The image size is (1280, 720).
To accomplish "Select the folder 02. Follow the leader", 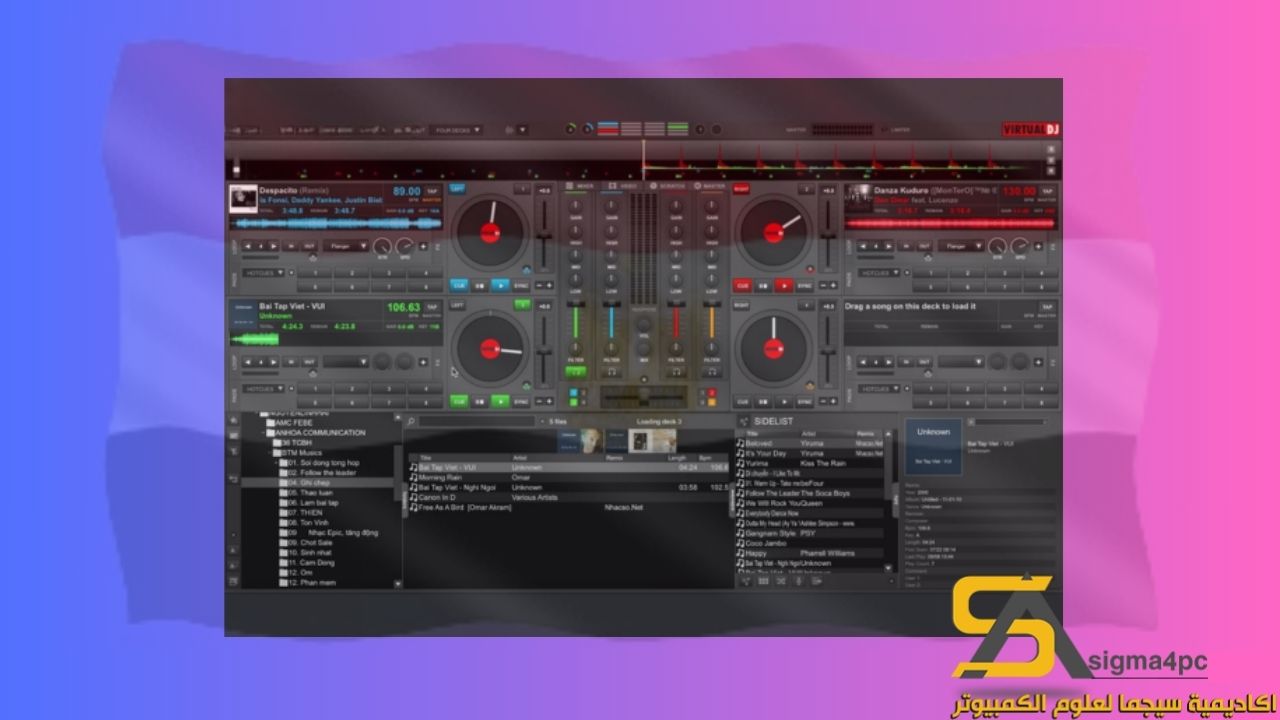I will [318, 472].
